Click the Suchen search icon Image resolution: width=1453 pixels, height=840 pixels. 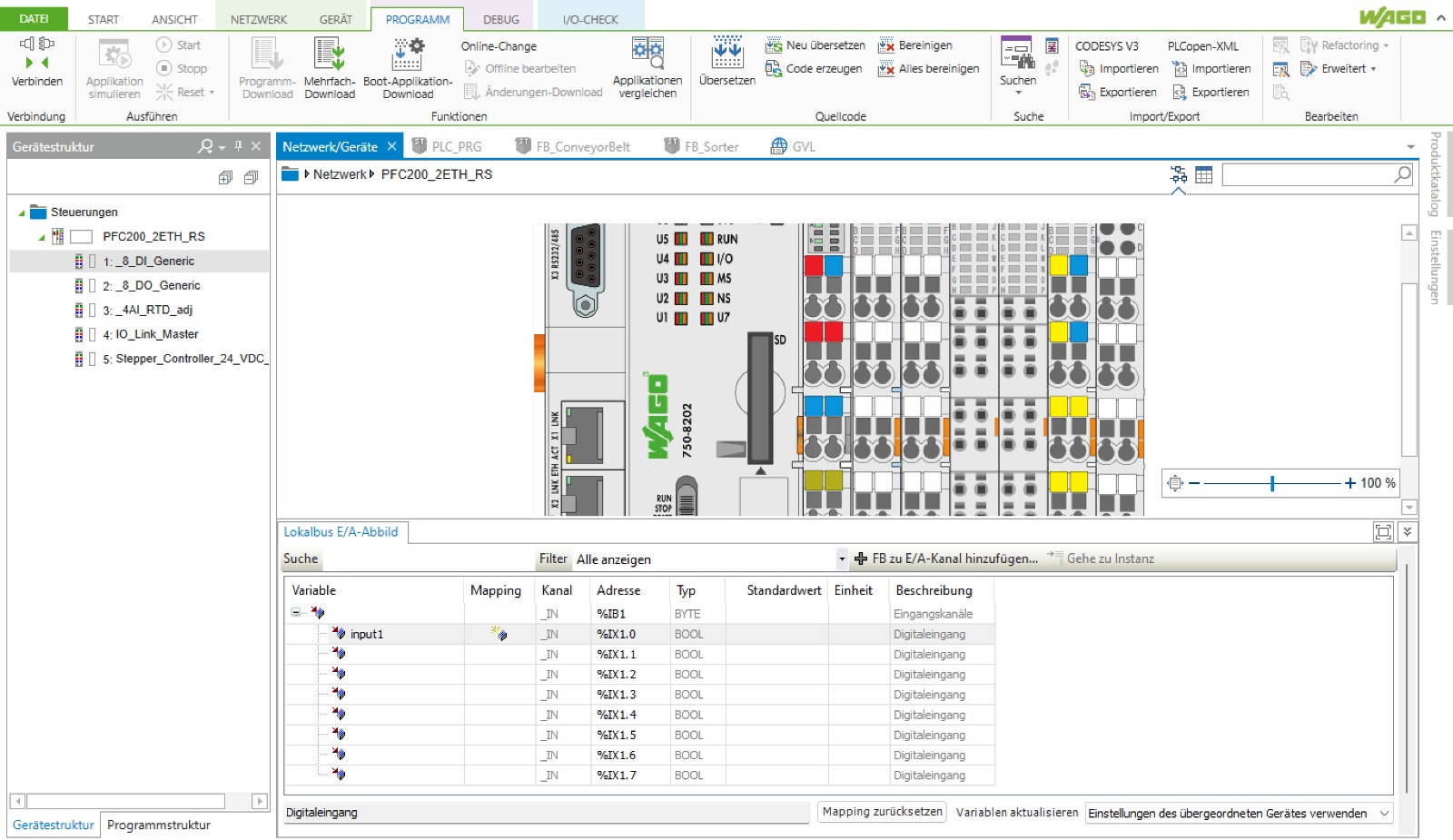coord(1017,54)
